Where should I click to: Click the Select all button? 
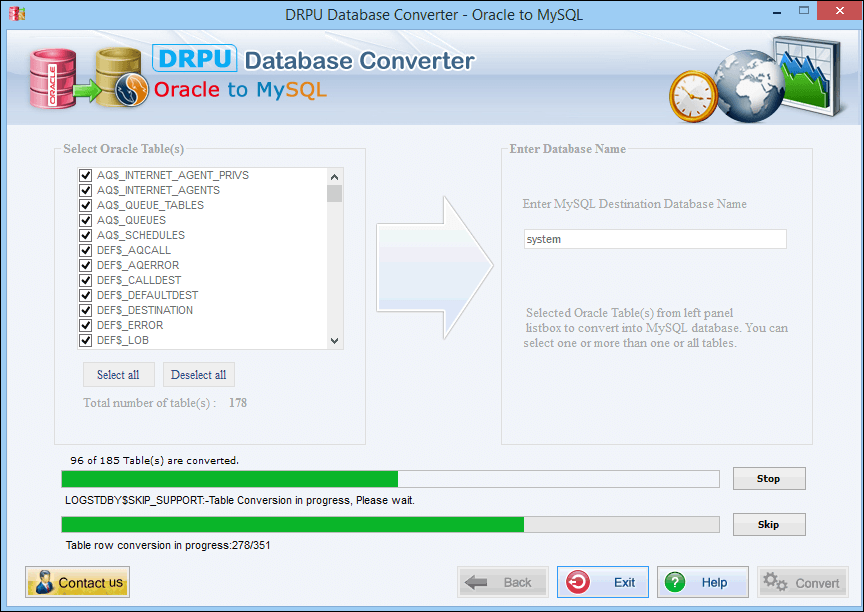pos(118,375)
